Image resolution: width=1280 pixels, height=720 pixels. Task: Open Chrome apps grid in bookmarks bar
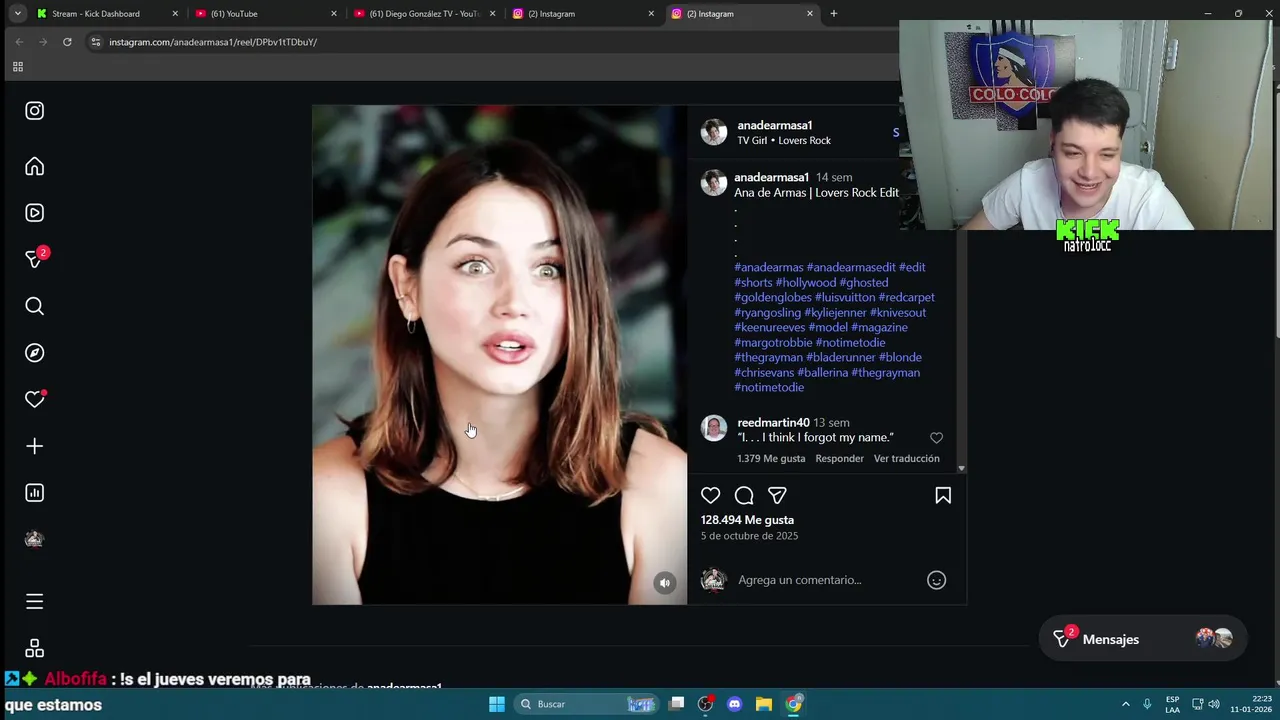coord(17,67)
